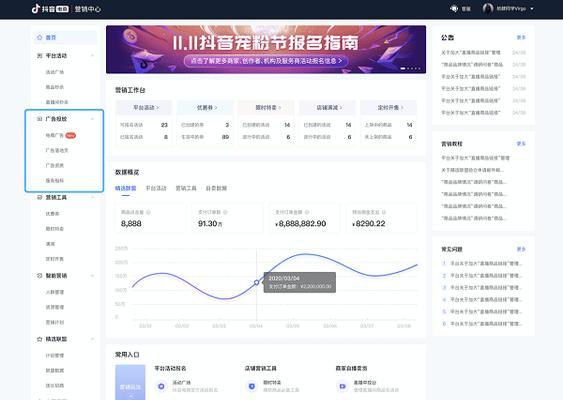The image size is (563, 400).
Task: Click the shield icon next to 限时特卖 shortcut
Action: click(252, 386)
